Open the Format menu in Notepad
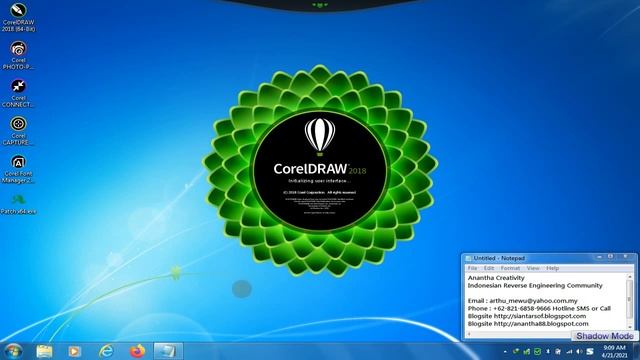 (x=510, y=268)
